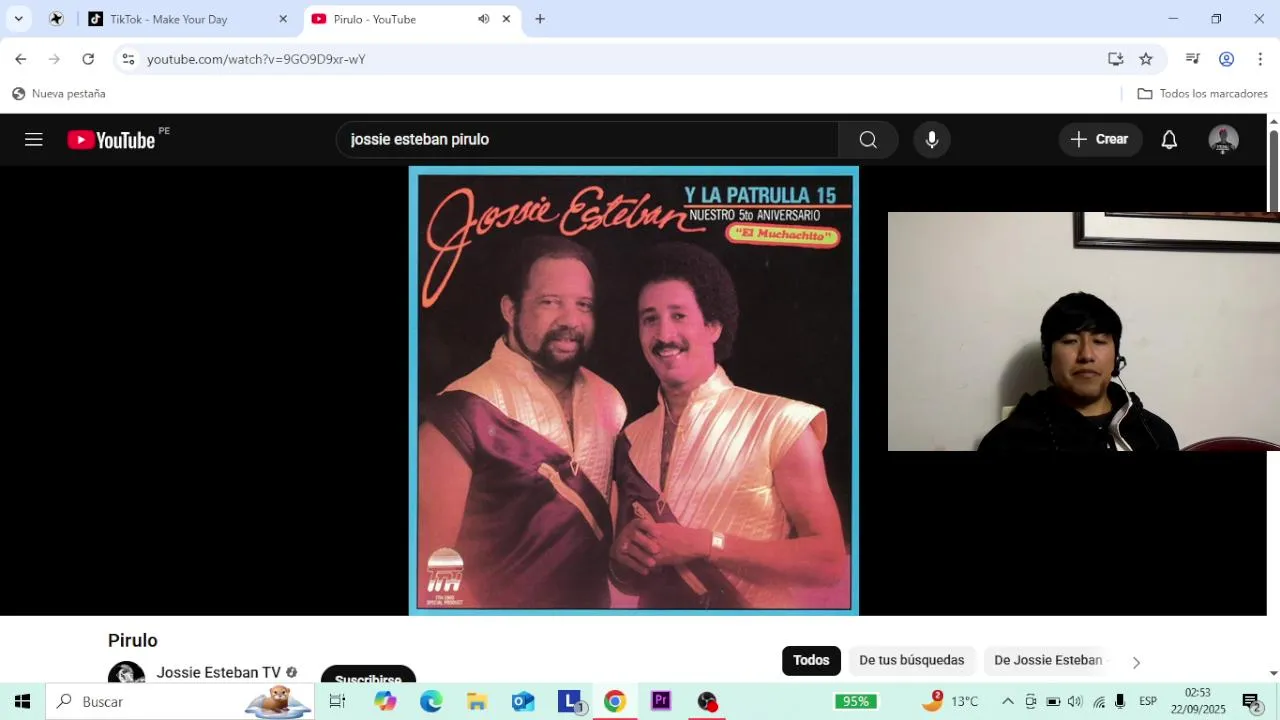Click the Crear button

pyautogui.click(x=1100, y=140)
